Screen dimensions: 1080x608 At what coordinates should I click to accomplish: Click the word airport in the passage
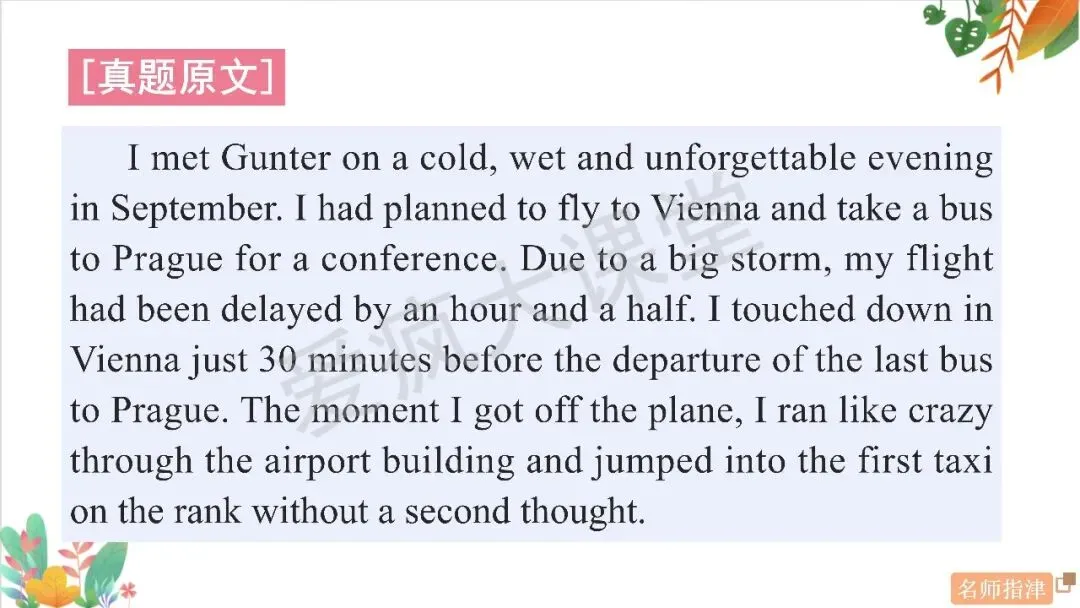(318, 462)
